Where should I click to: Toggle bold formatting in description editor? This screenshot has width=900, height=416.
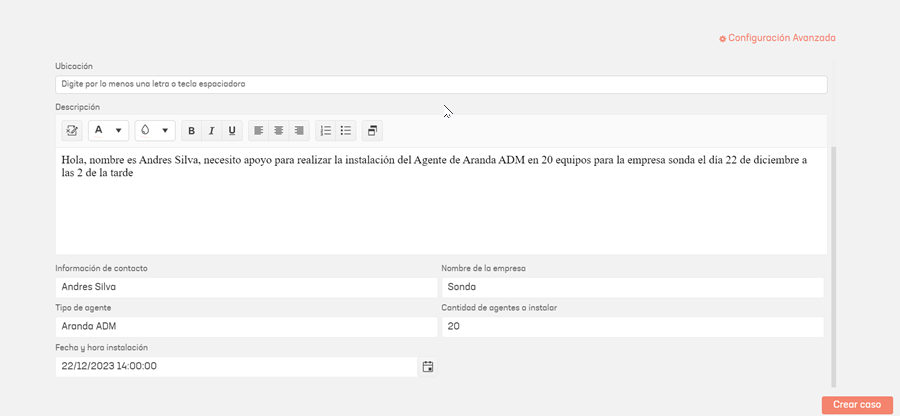(192, 131)
